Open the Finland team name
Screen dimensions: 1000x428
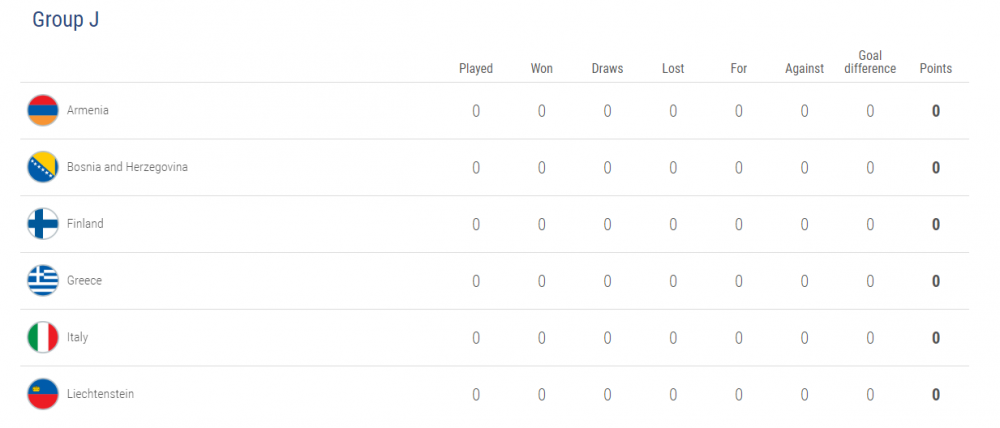point(85,224)
